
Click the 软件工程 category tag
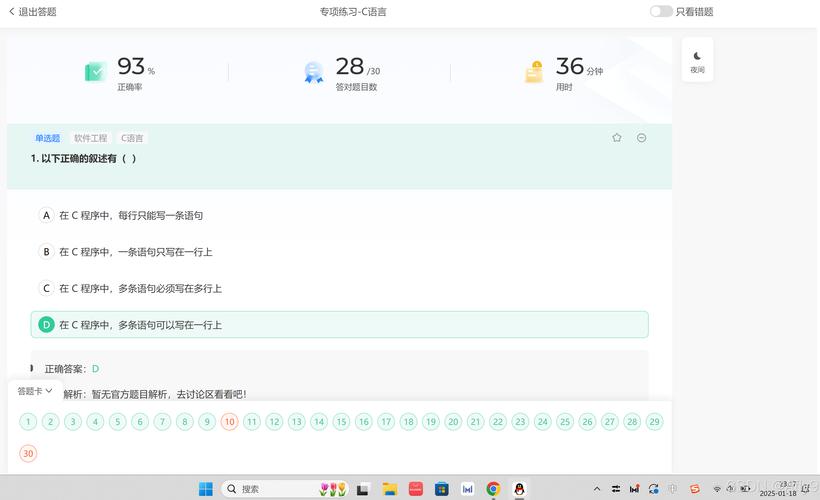90,138
